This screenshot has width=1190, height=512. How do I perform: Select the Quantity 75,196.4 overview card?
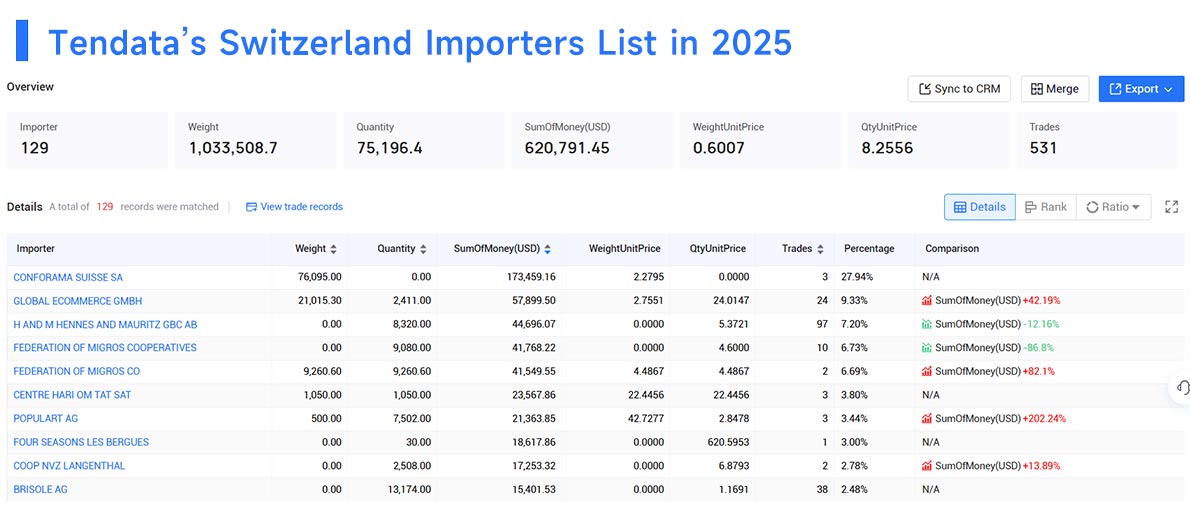(424, 140)
